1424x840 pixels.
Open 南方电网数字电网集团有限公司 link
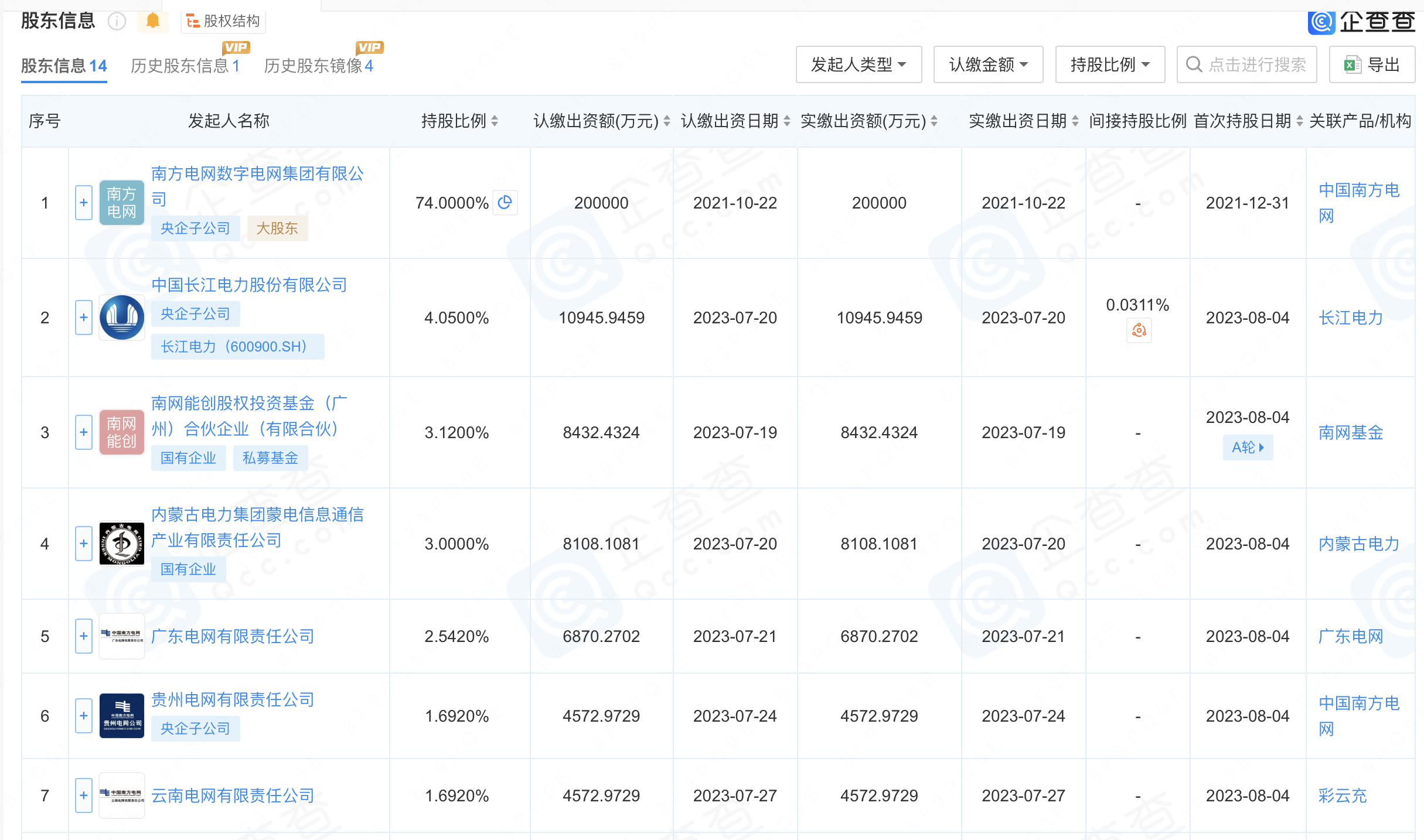(258, 186)
